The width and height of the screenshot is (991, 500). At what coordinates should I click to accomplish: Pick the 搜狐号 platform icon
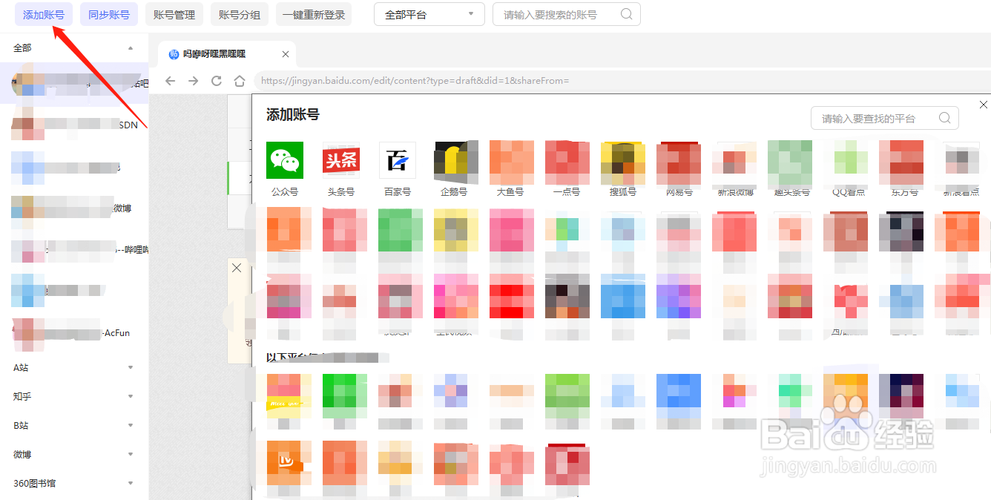(623, 161)
